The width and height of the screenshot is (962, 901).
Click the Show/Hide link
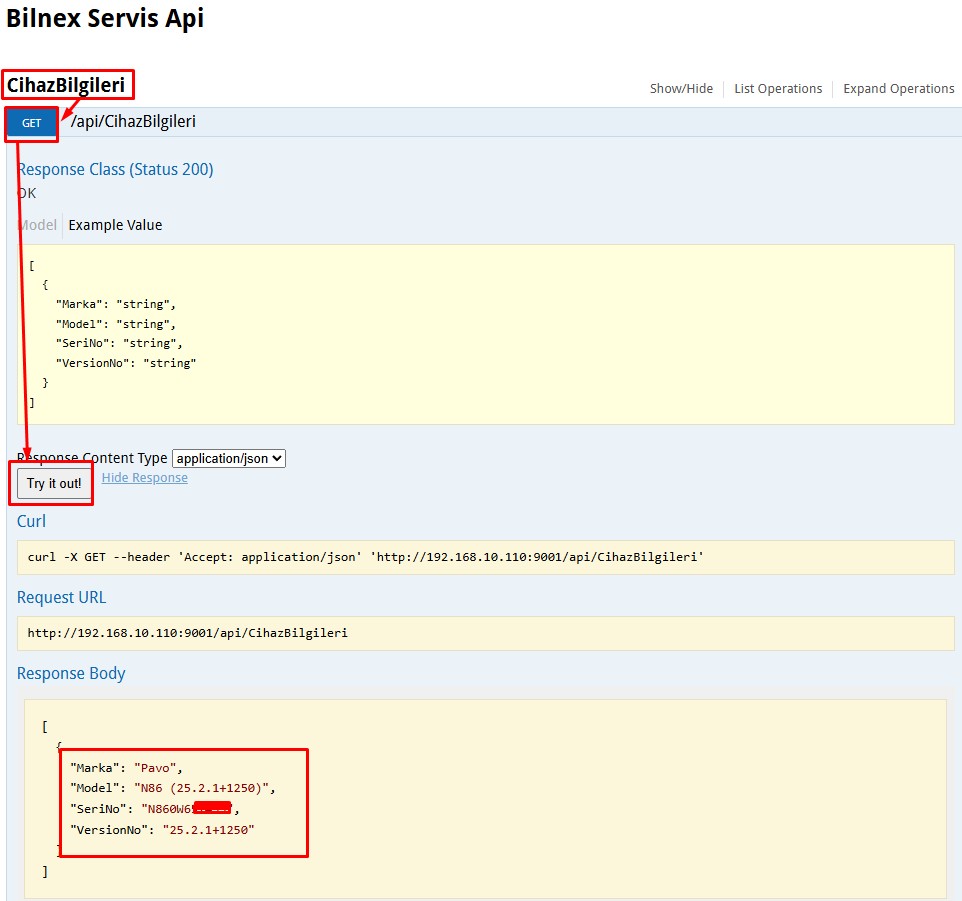(682, 89)
